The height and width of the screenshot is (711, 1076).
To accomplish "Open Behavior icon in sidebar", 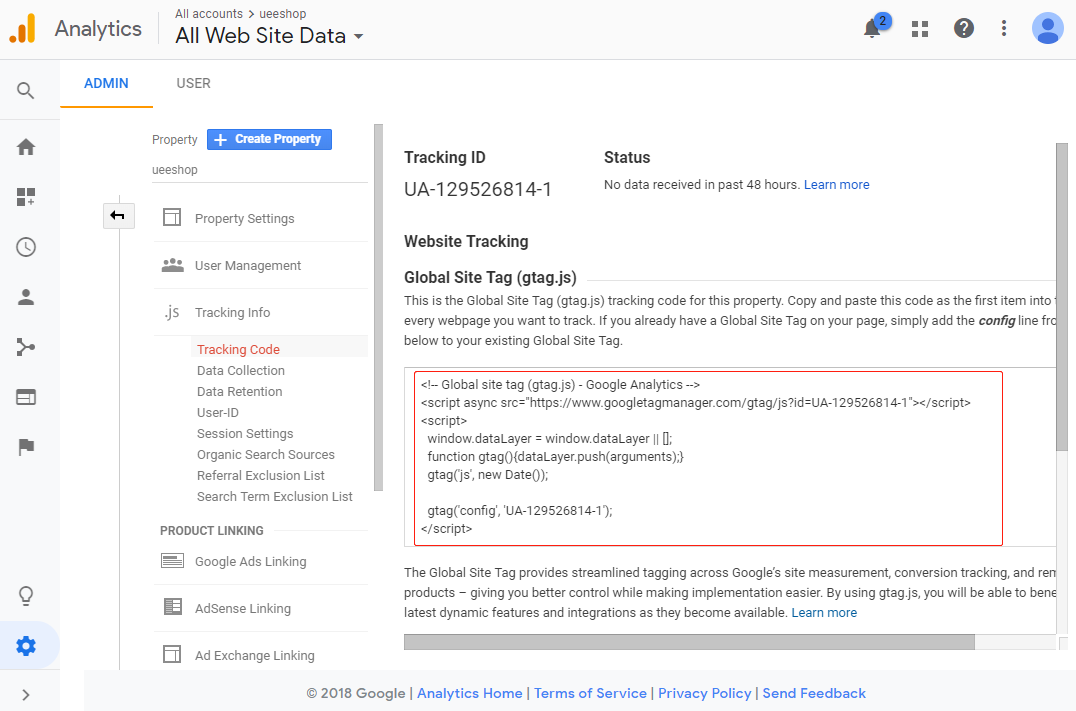I will tap(26, 397).
